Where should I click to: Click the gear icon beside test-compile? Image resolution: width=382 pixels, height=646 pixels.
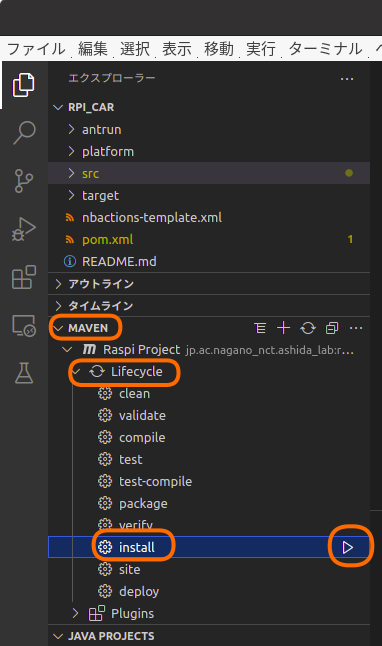pos(105,481)
